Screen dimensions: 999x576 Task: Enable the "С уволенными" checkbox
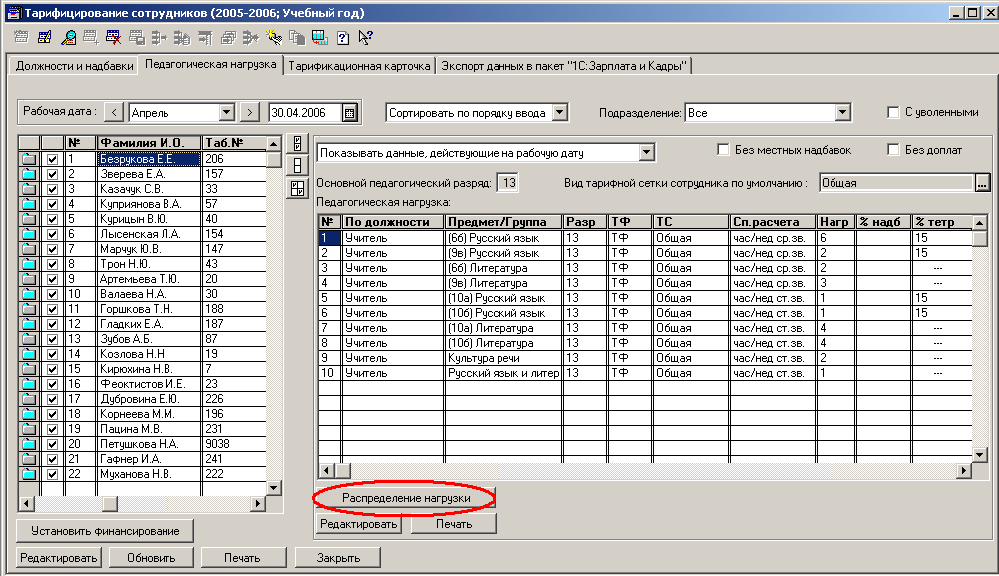(895, 113)
